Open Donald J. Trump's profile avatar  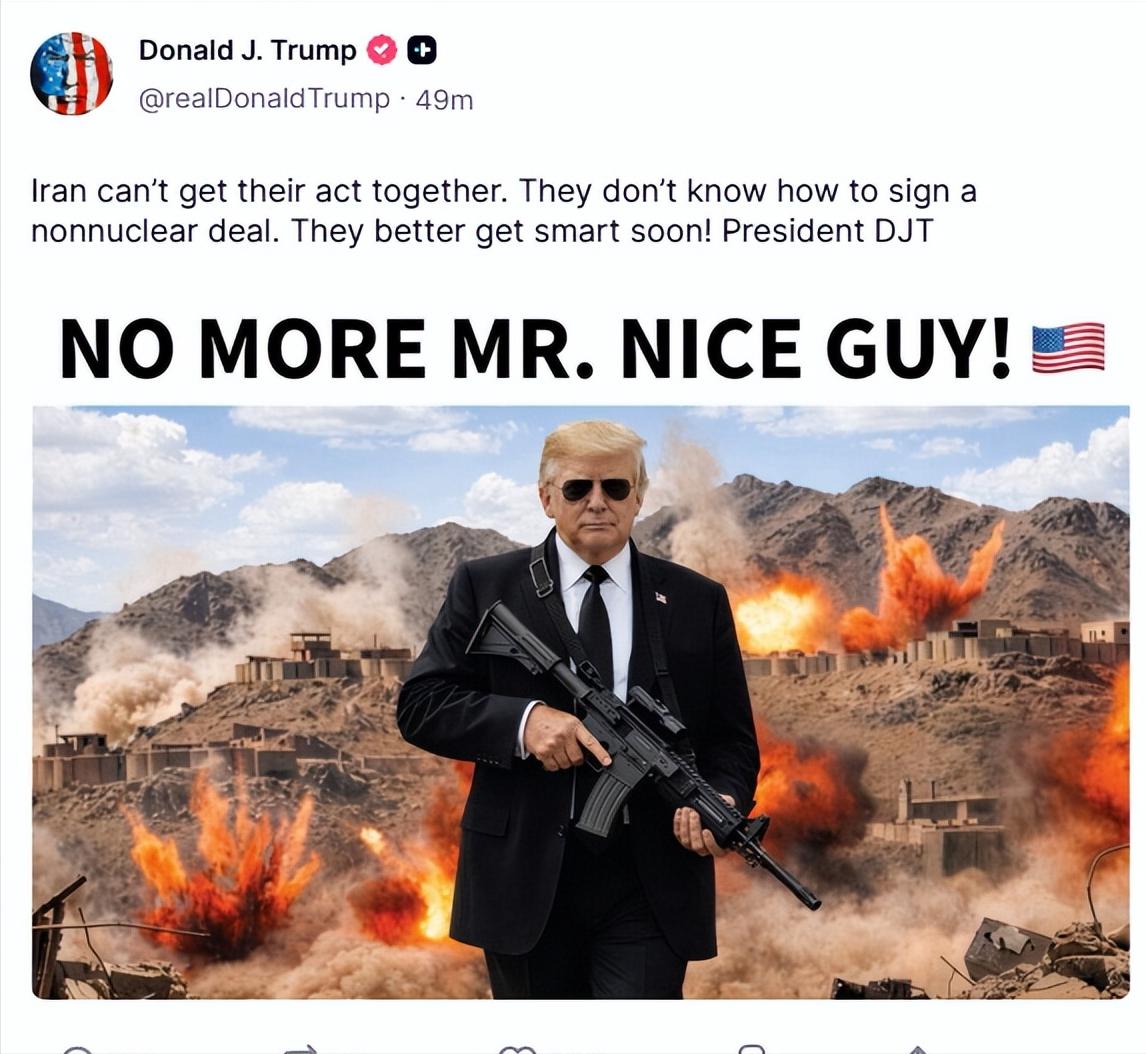point(71,73)
